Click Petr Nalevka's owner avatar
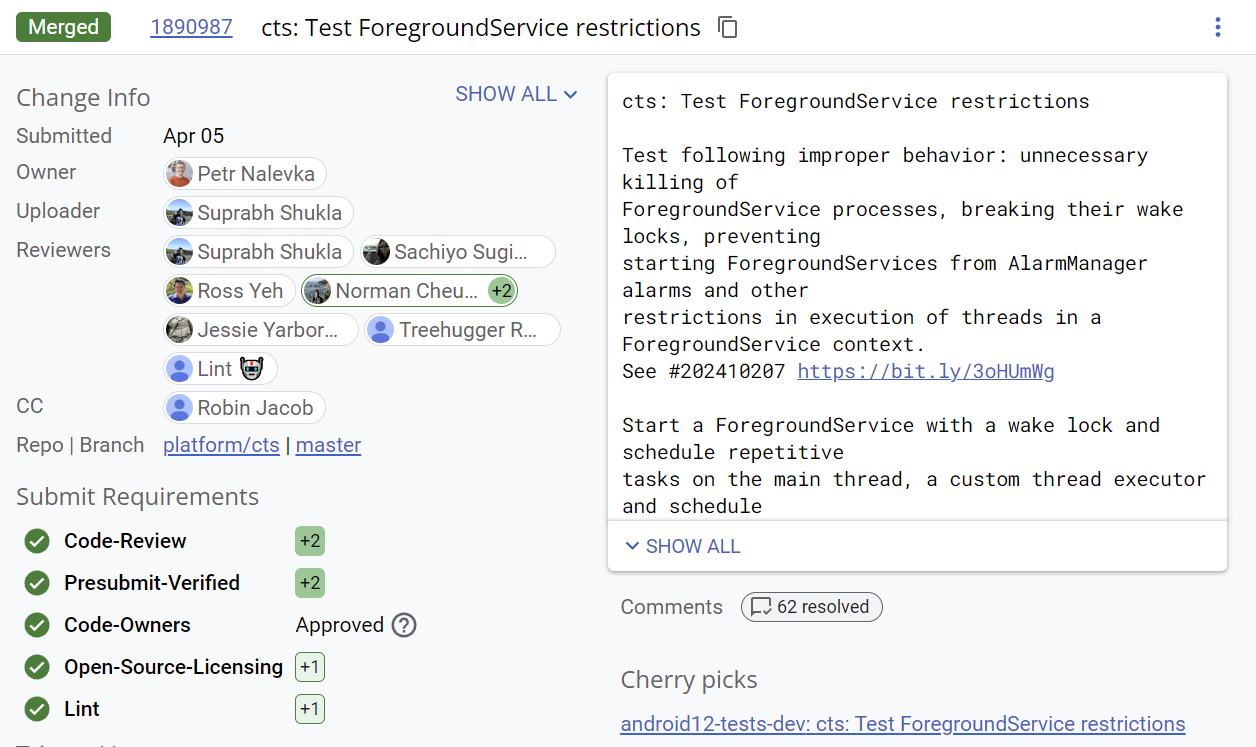Image resolution: width=1256 pixels, height=747 pixels. [x=178, y=173]
